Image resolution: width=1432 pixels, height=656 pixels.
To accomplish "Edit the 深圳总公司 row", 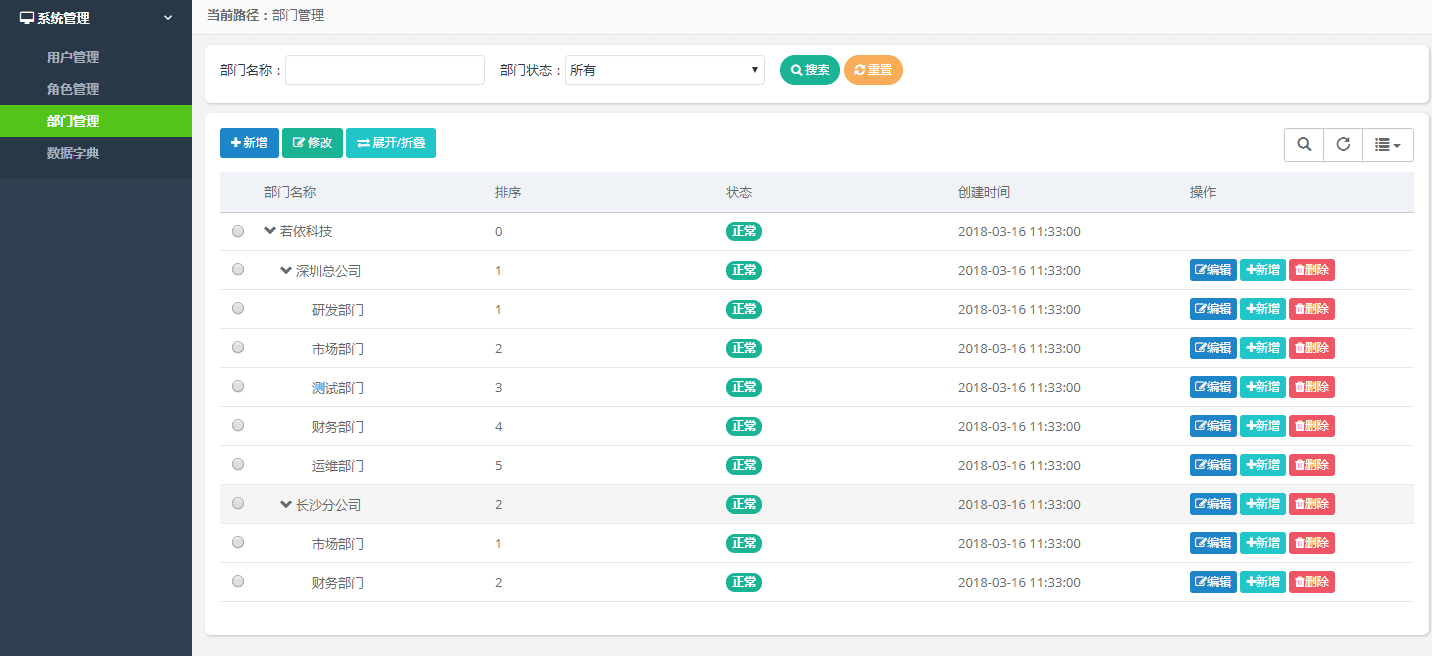I will click(x=1212, y=270).
